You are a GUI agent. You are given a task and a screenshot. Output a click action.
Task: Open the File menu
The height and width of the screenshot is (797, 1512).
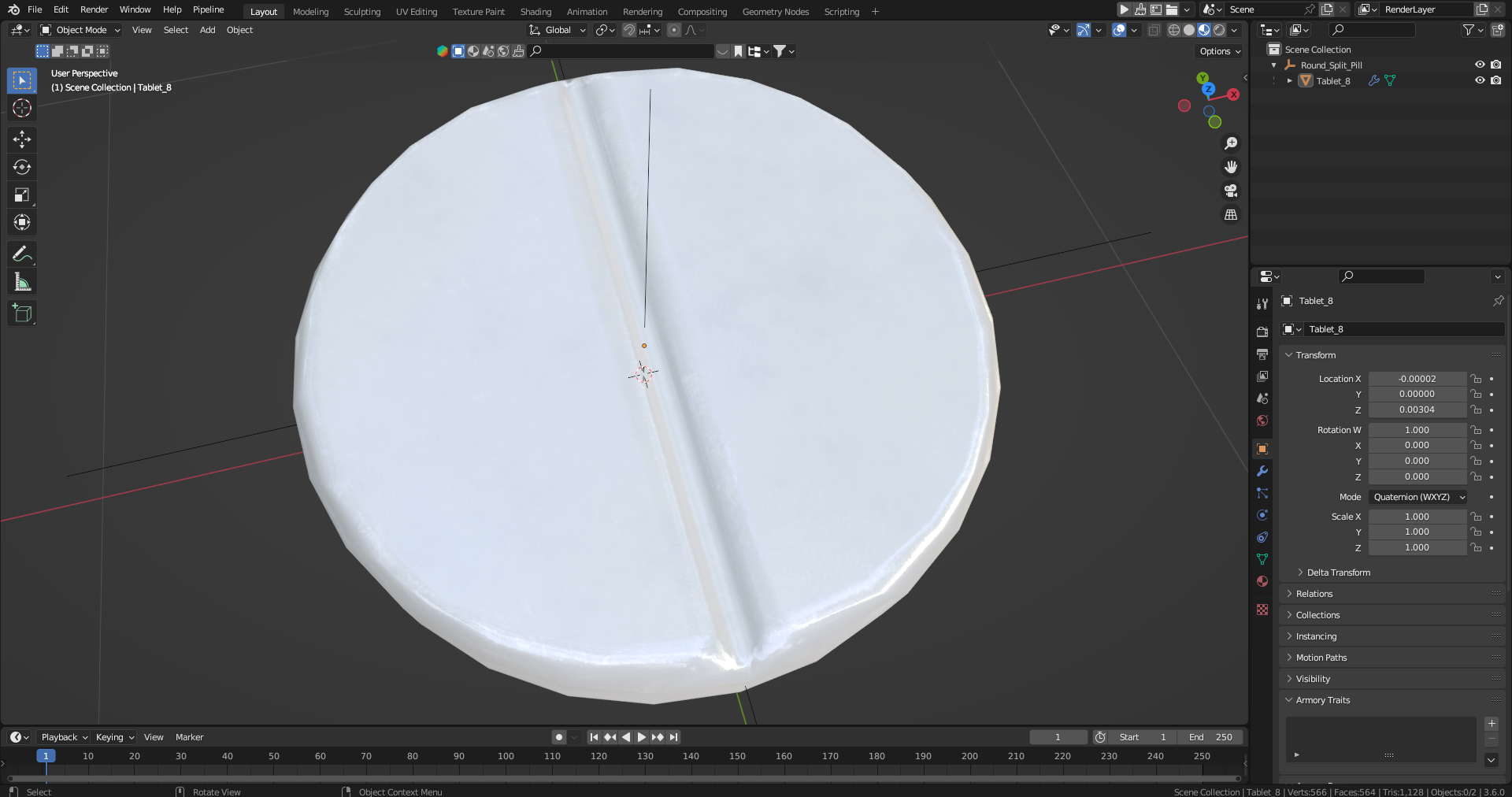click(x=35, y=9)
